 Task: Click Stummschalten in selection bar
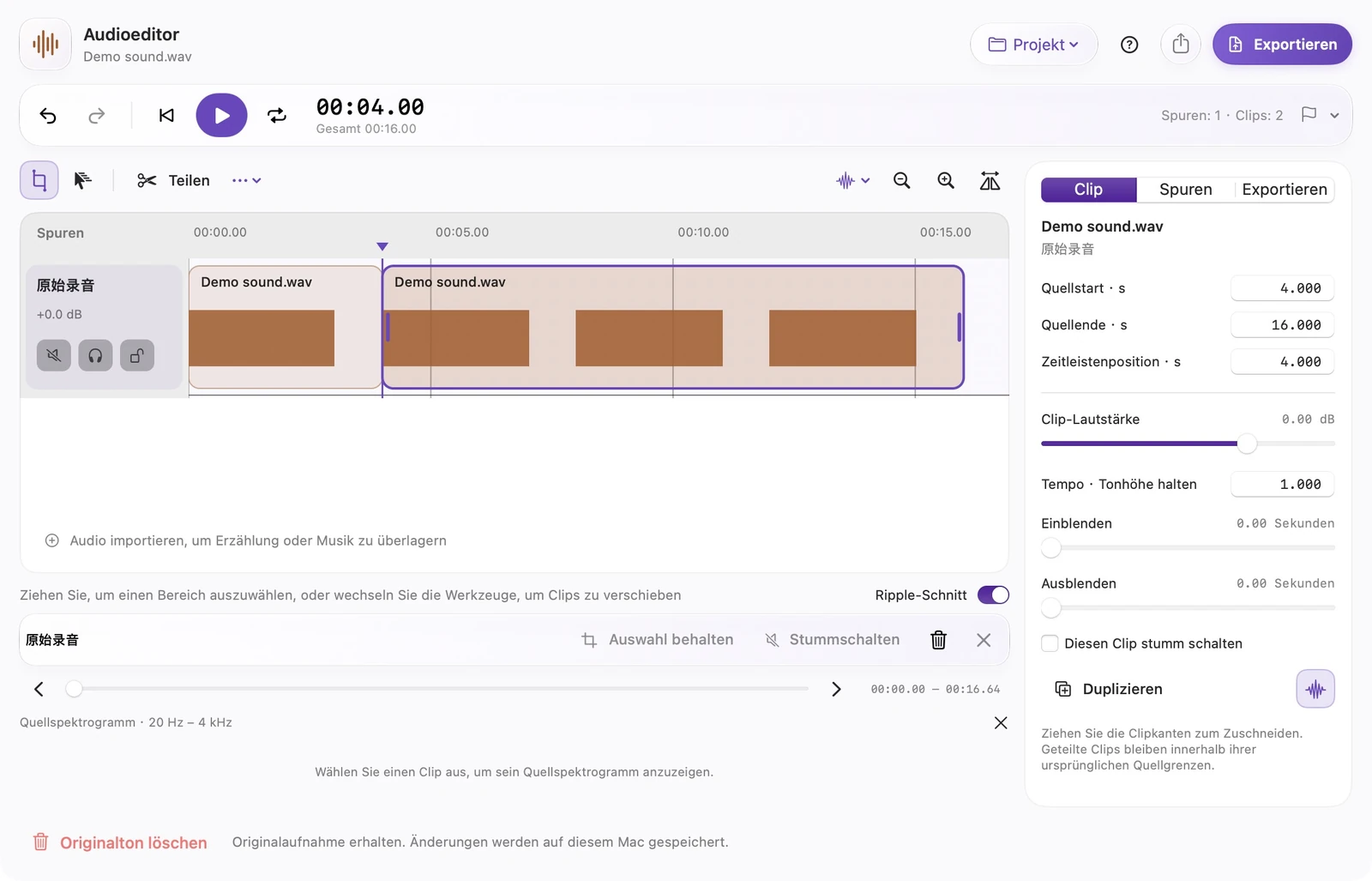pyautogui.click(x=832, y=640)
